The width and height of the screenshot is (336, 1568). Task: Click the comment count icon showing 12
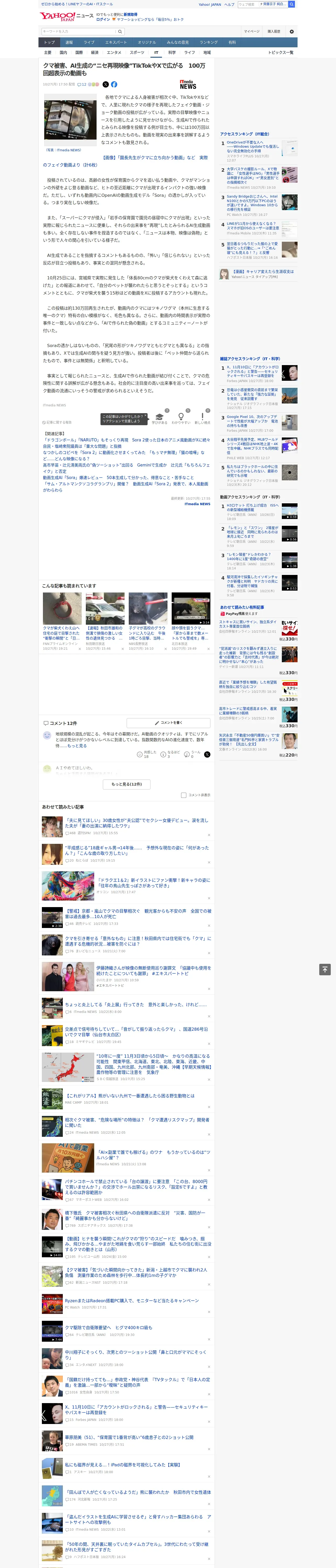pyautogui.click(x=82, y=85)
